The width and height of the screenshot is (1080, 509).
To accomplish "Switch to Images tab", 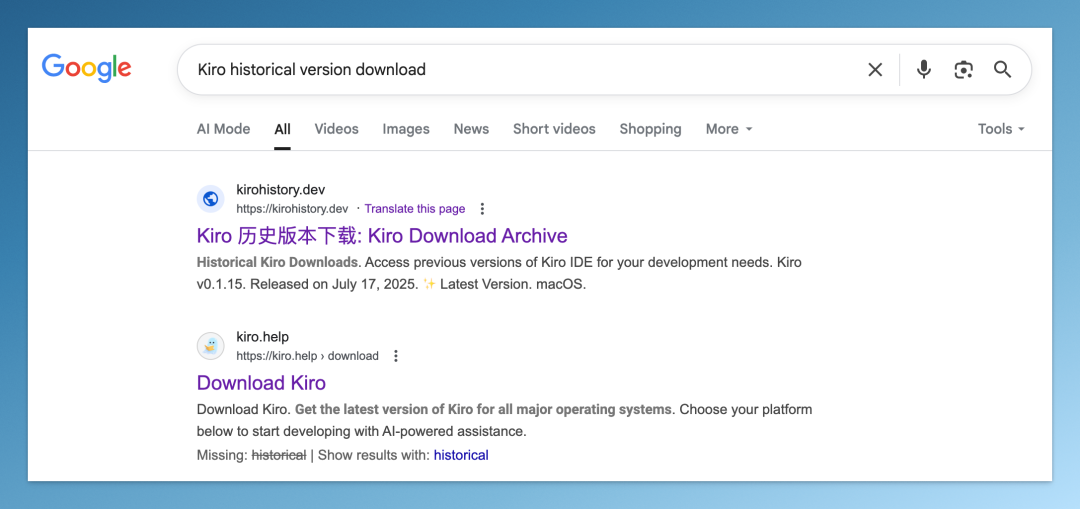I will point(406,129).
